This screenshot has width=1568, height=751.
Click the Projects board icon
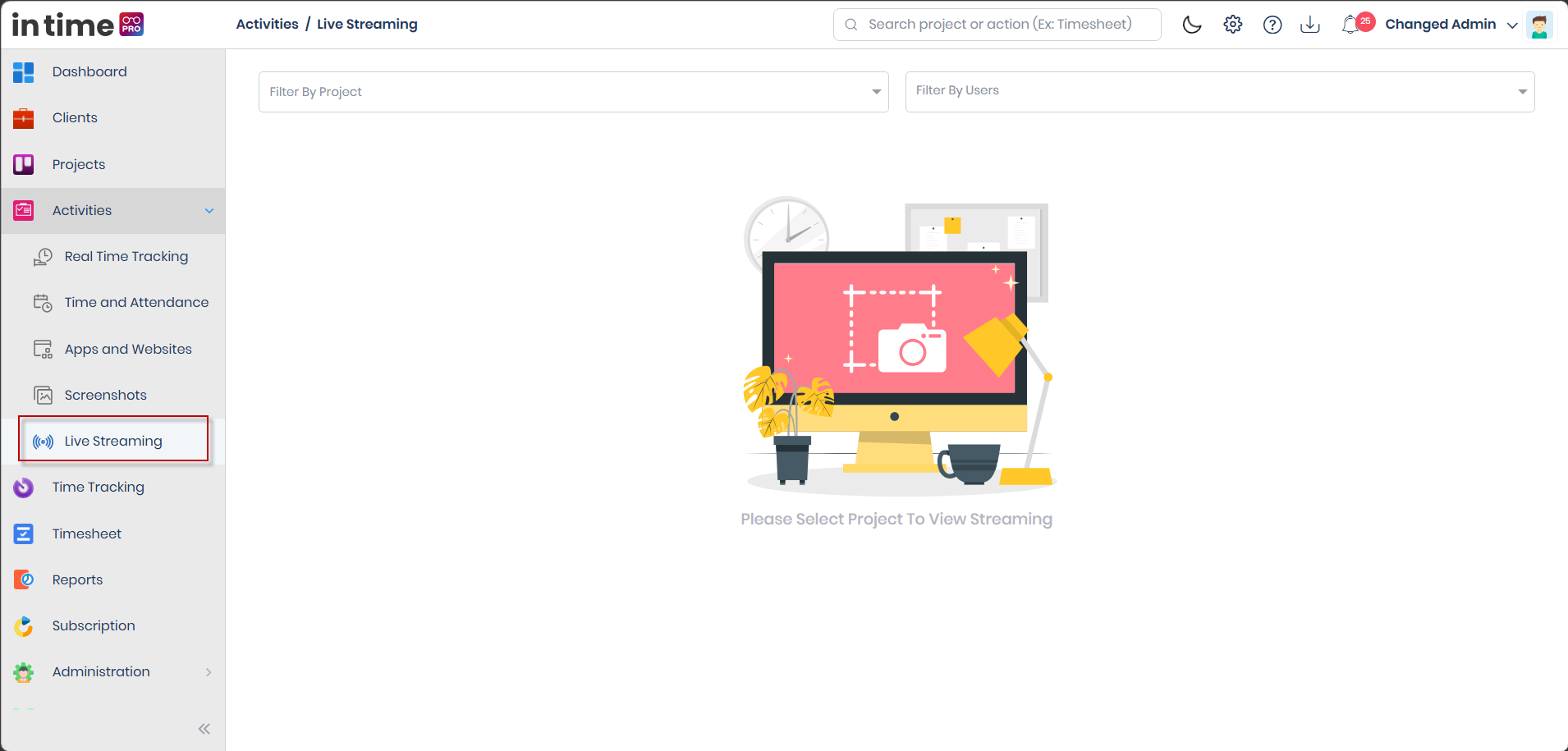click(x=24, y=164)
